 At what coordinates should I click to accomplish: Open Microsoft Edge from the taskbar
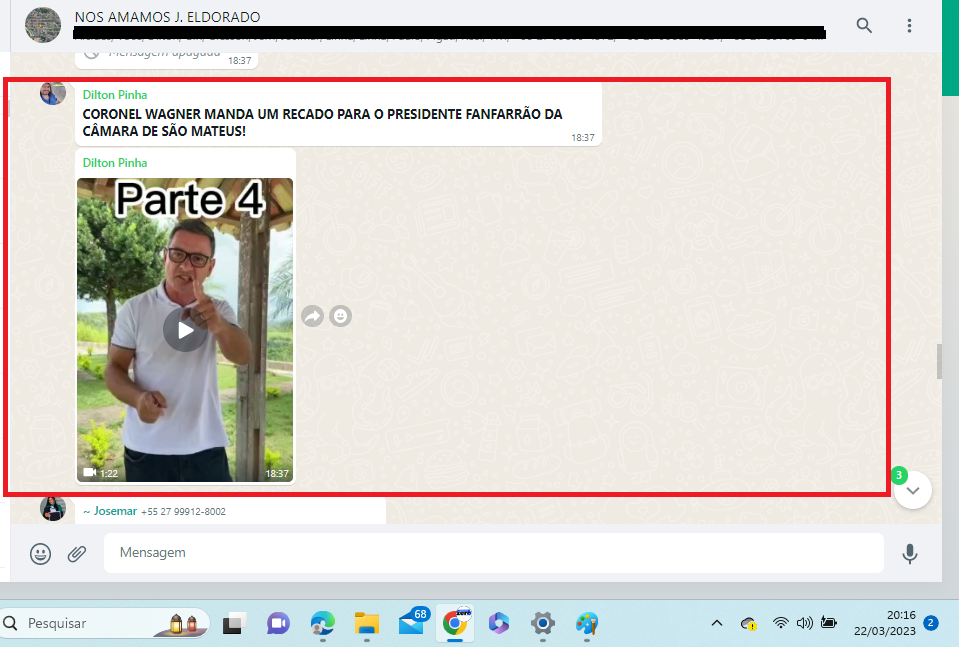[x=322, y=624]
